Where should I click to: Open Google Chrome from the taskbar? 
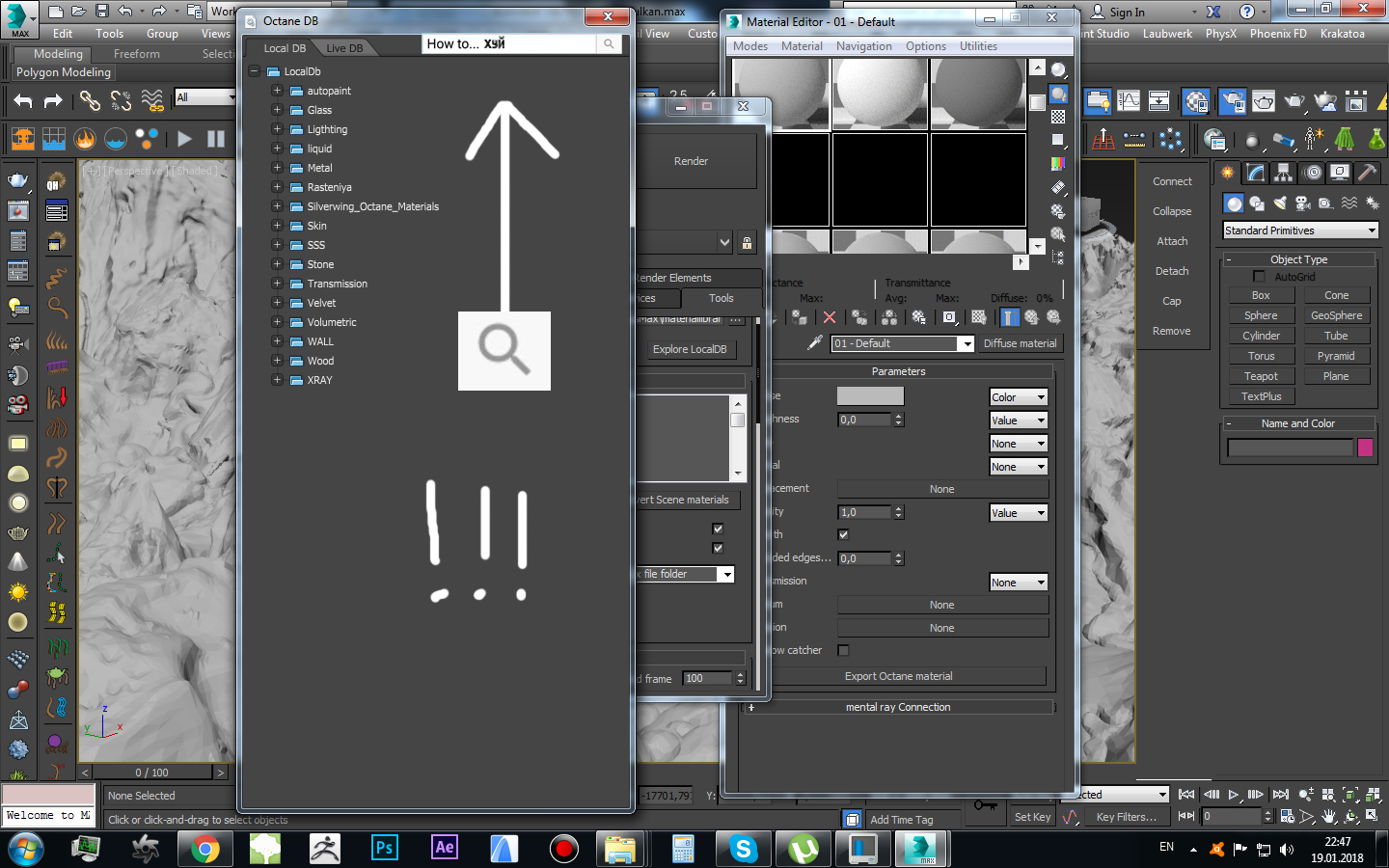205,849
